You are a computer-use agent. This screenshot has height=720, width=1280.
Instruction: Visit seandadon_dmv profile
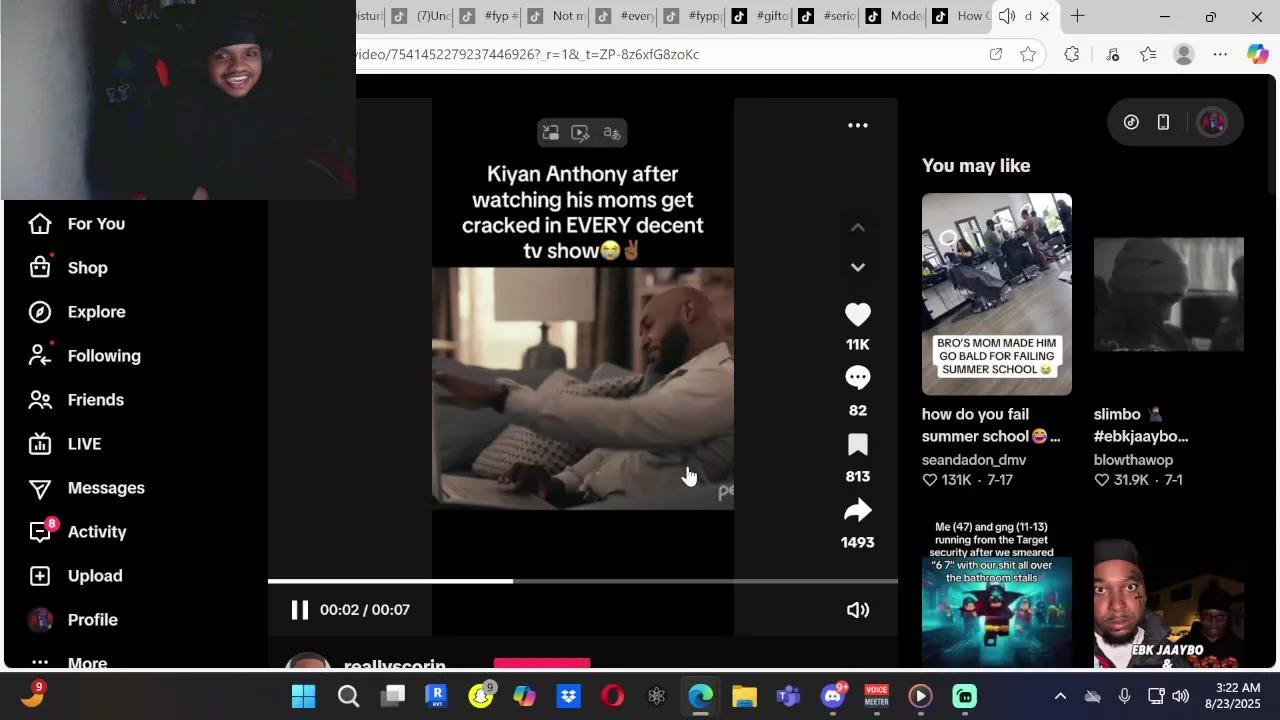(x=974, y=460)
